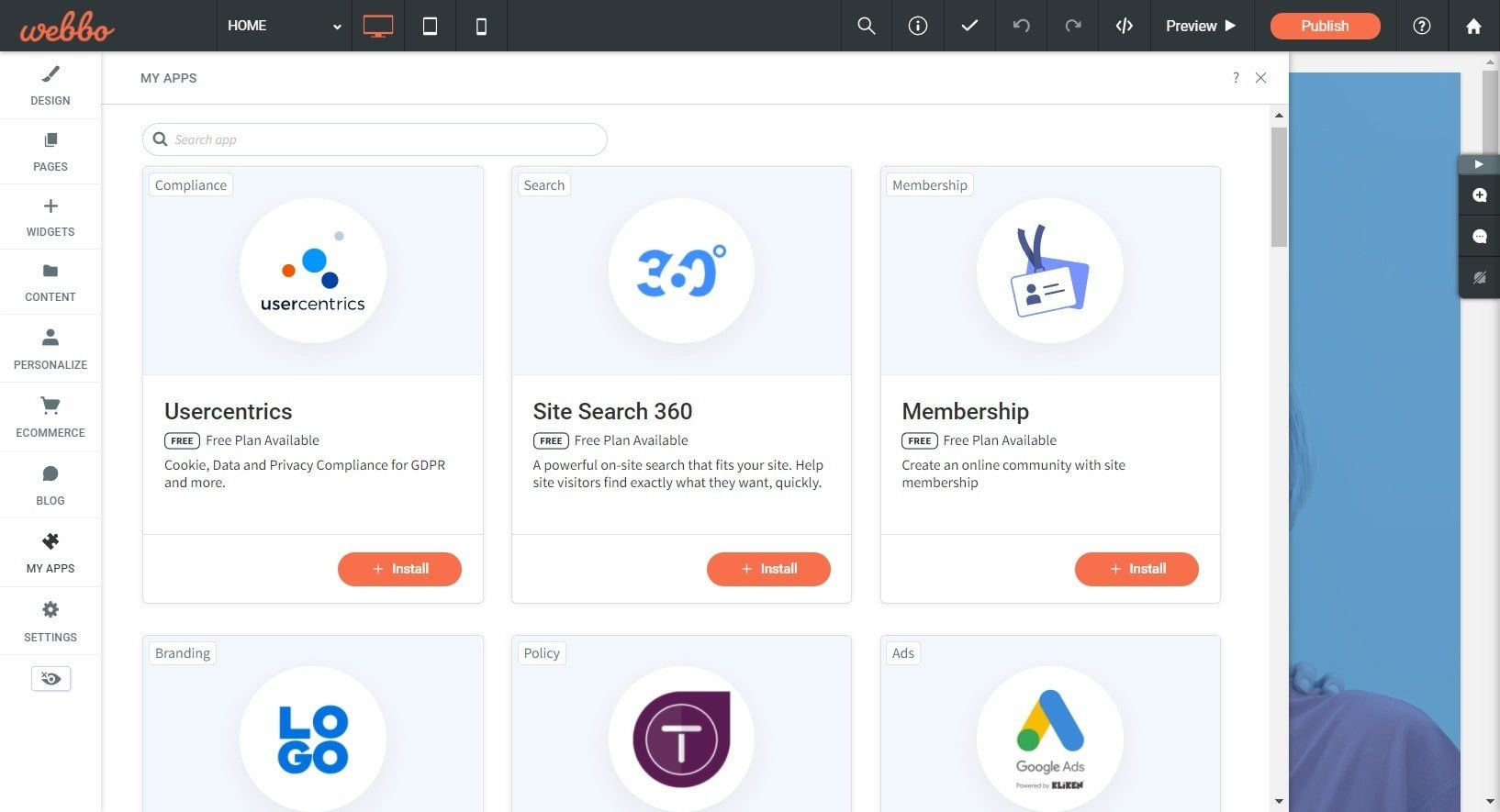The height and width of the screenshot is (812, 1500).
Task: Open the Widgets panel
Action: [50, 217]
